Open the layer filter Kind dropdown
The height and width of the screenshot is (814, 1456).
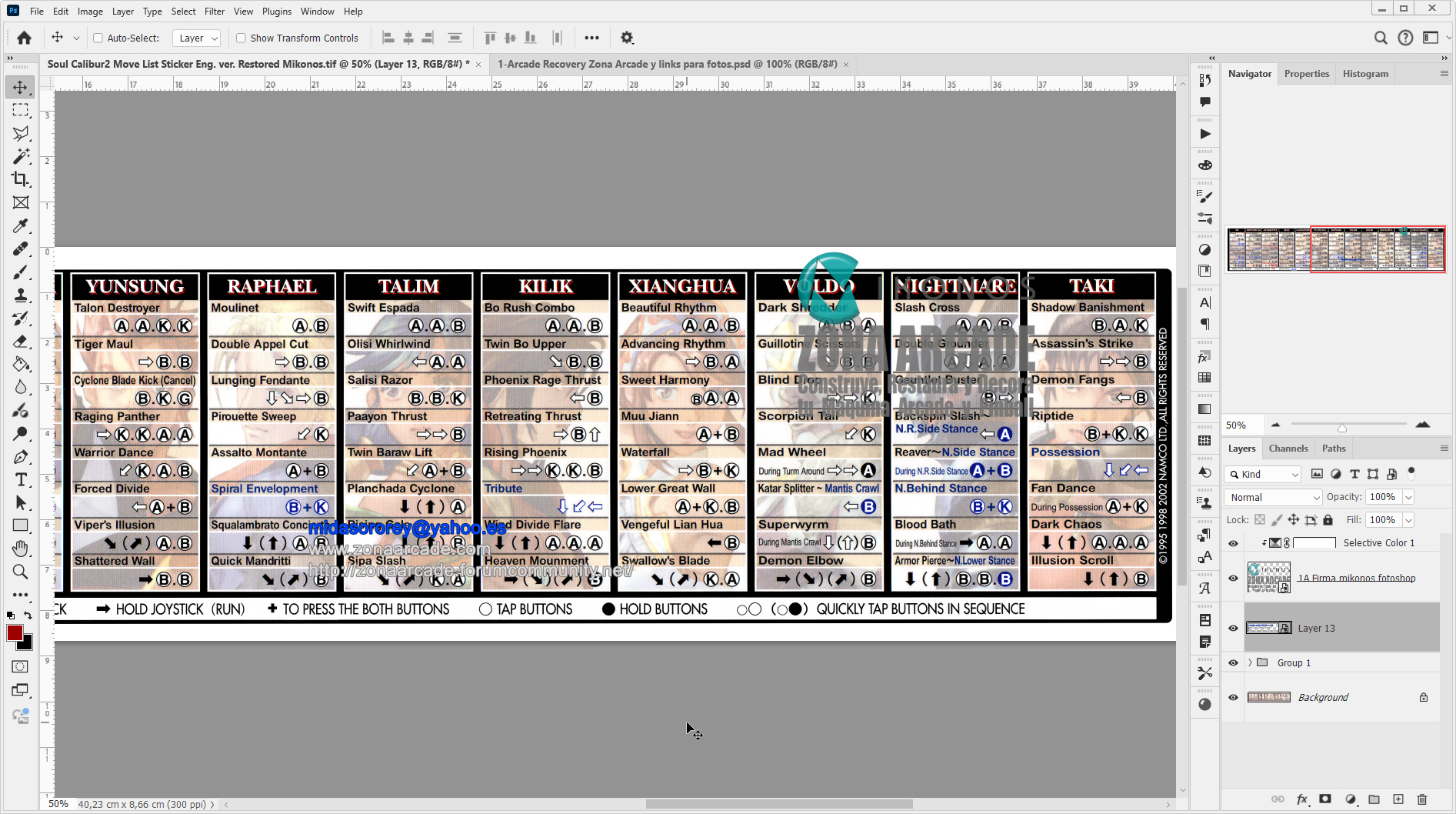point(1264,474)
